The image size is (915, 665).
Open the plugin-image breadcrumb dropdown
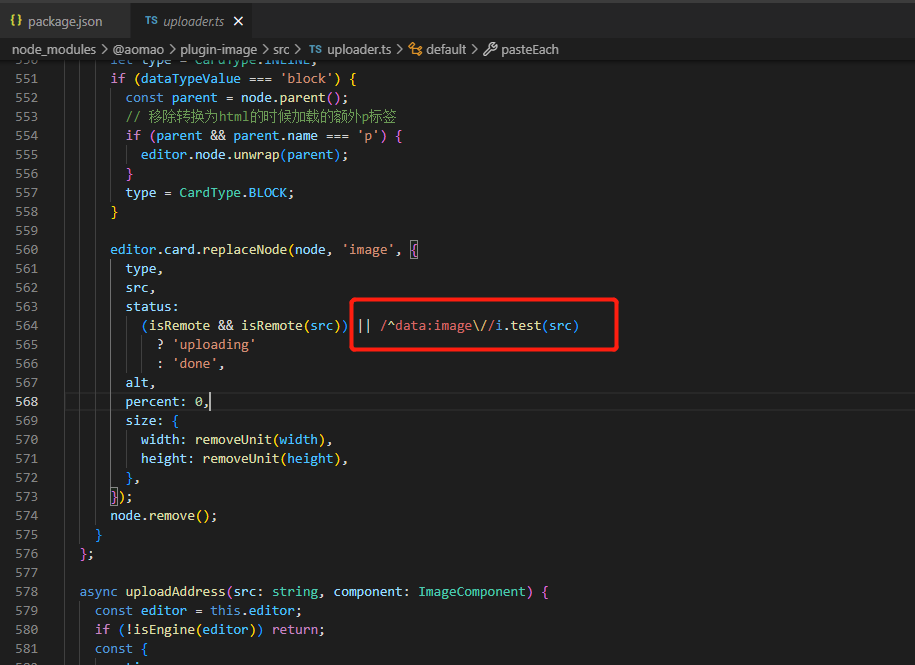tap(222, 48)
